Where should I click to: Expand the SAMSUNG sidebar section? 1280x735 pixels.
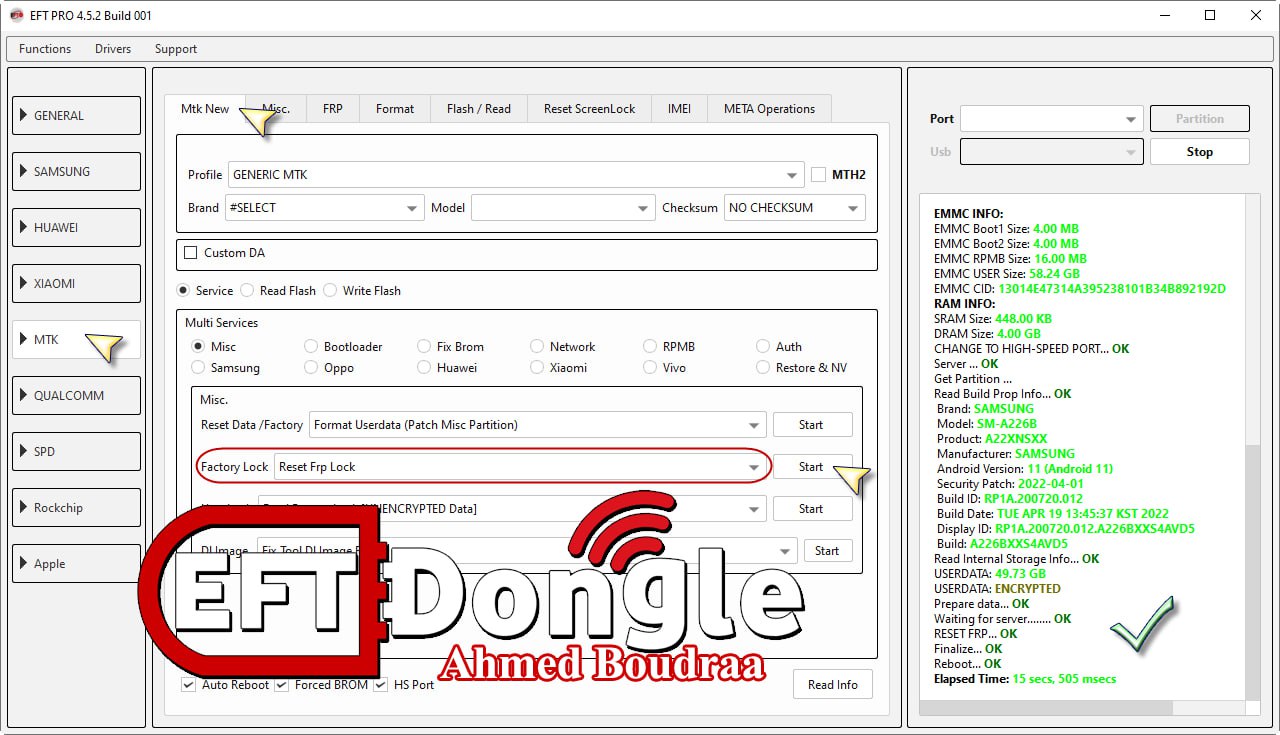coord(77,171)
